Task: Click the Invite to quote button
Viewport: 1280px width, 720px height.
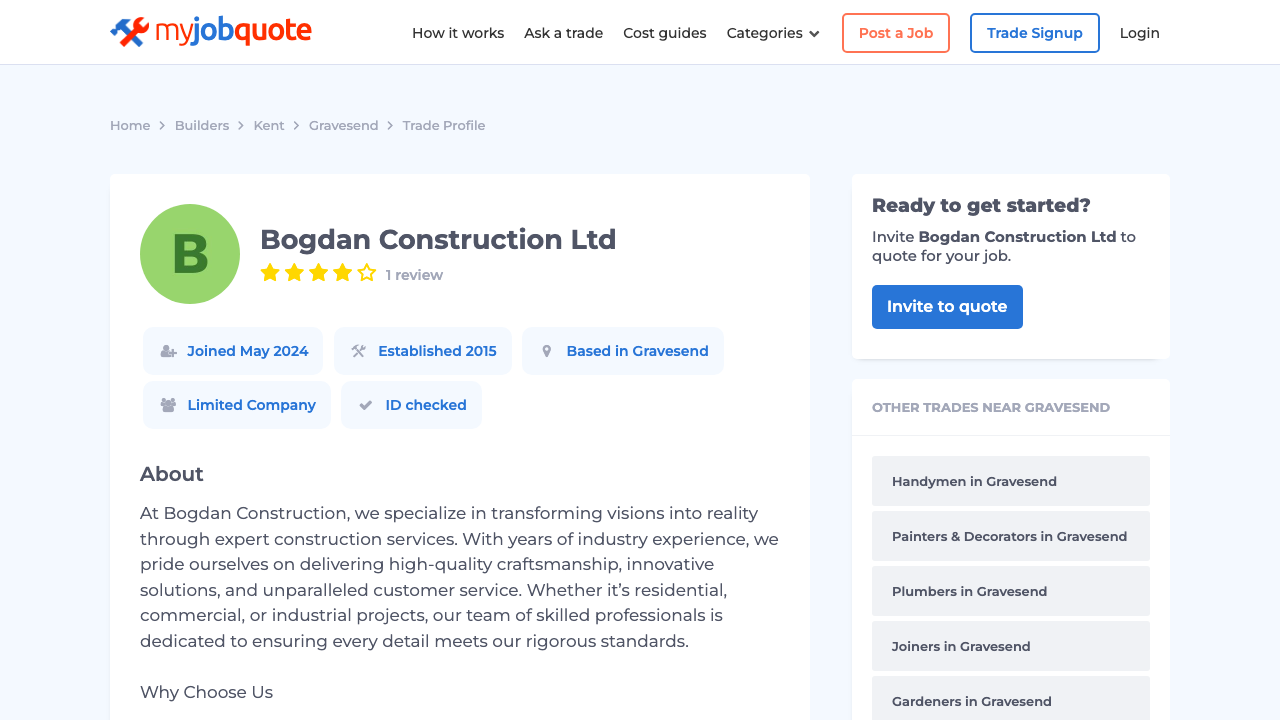Action: coord(946,307)
